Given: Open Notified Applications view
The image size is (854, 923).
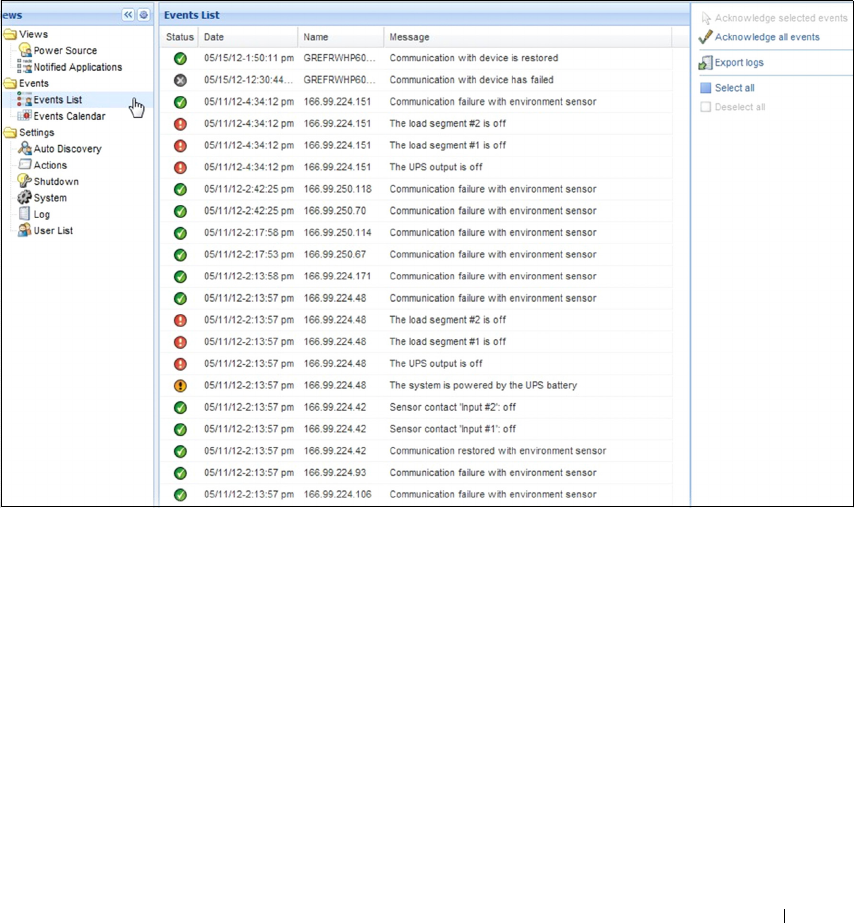Looking at the screenshot, I should click(x=78, y=67).
